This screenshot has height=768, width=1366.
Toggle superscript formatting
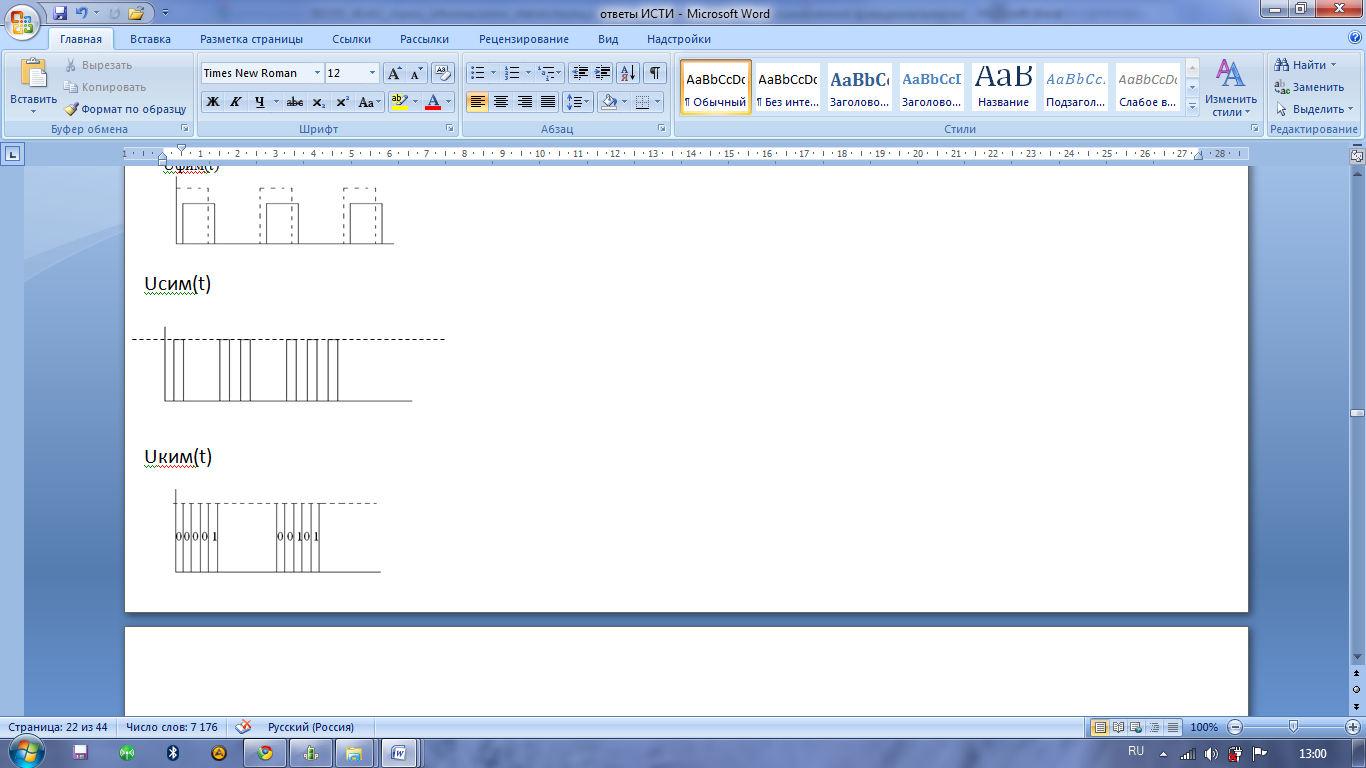[x=342, y=102]
